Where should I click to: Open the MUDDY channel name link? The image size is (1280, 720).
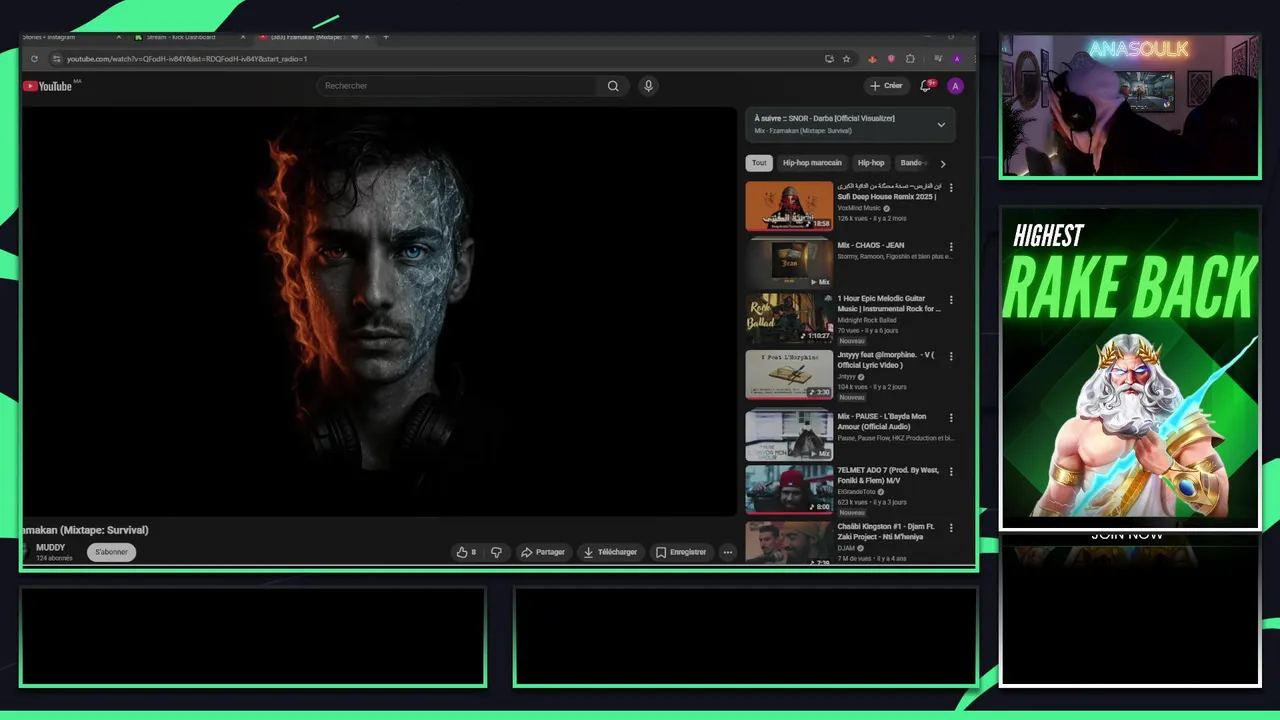pyautogui.click(x=50, y=548)
